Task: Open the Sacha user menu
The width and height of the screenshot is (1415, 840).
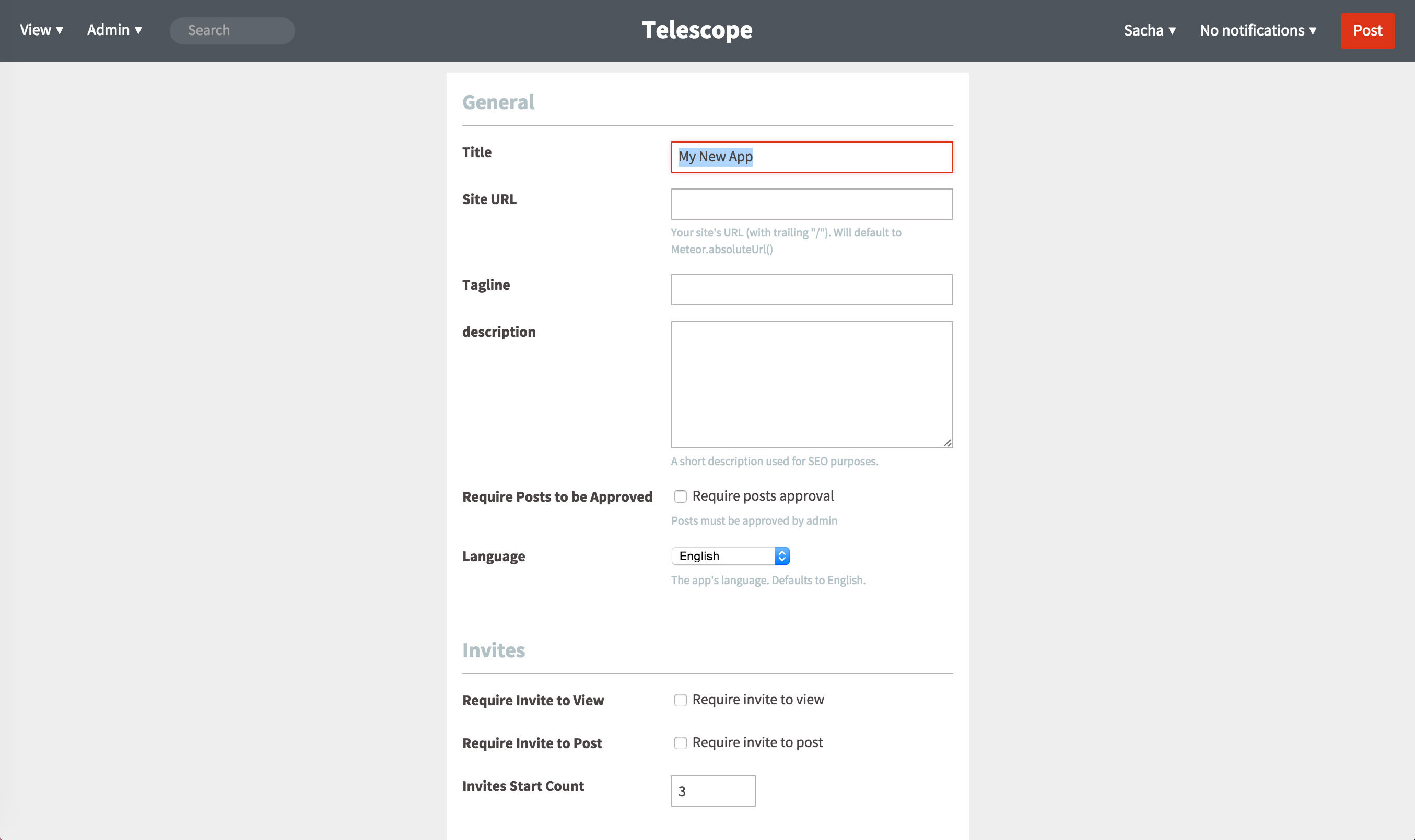Action: click(1150, 31)
